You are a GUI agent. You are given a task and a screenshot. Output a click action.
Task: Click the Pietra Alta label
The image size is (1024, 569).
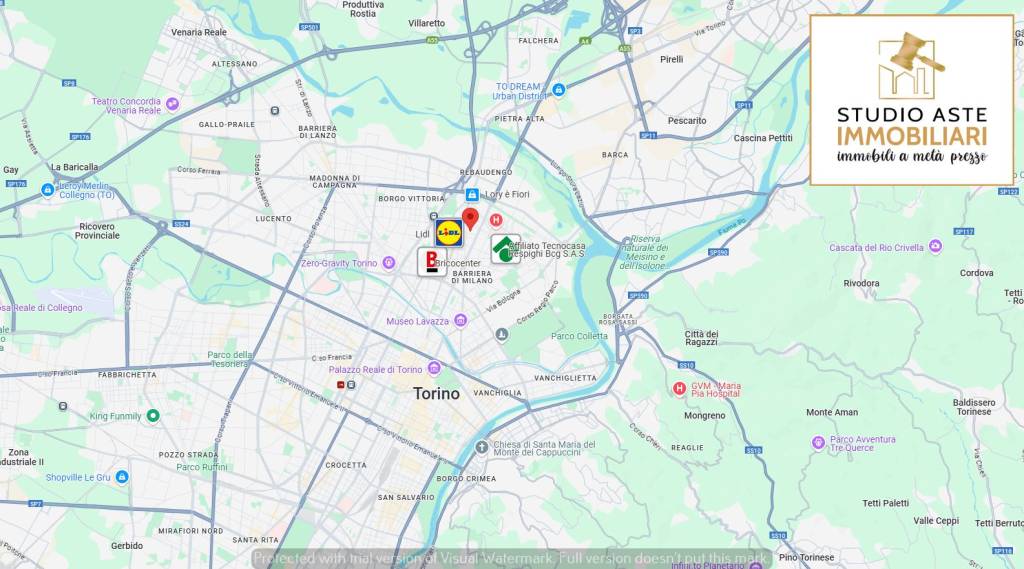(520, 119)
